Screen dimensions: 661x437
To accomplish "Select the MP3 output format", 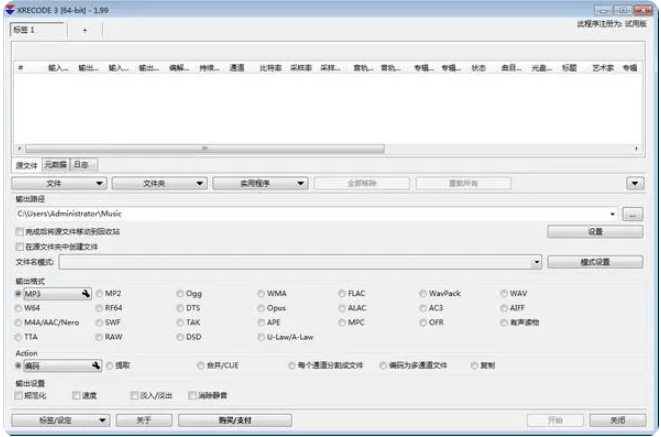I will (18, 294).
